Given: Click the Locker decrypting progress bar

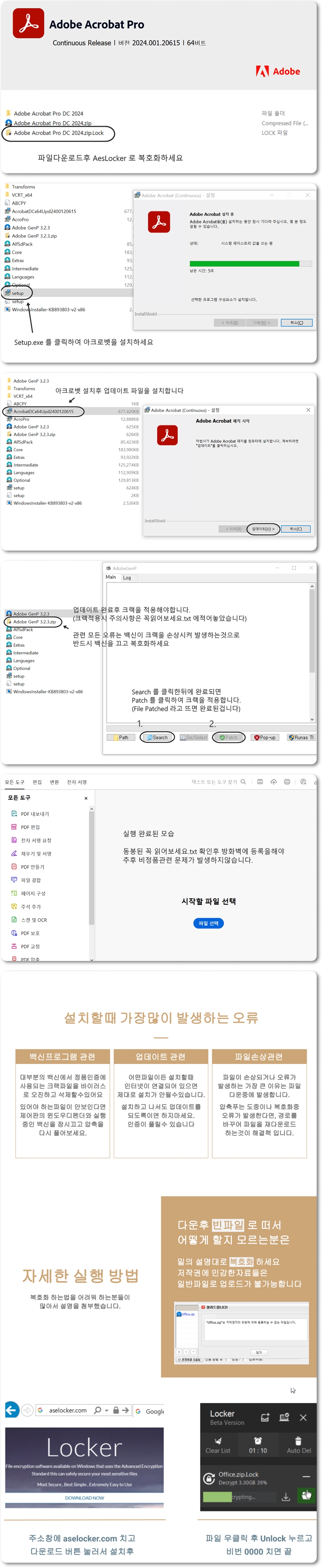Looking at the screenshot, I should coord(239,1497).
